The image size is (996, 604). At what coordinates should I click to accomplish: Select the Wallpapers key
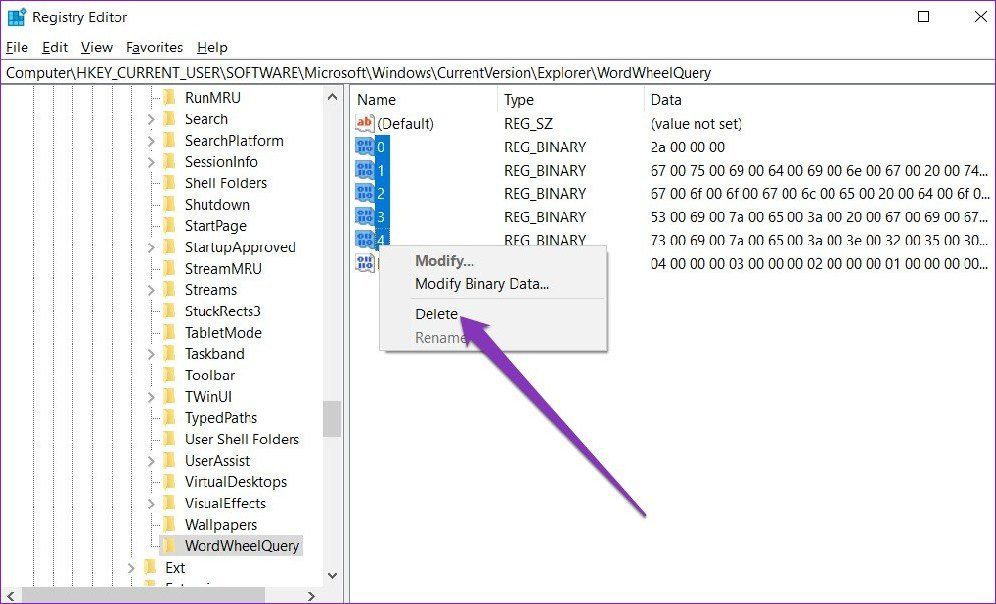click(x=220, y=525)
